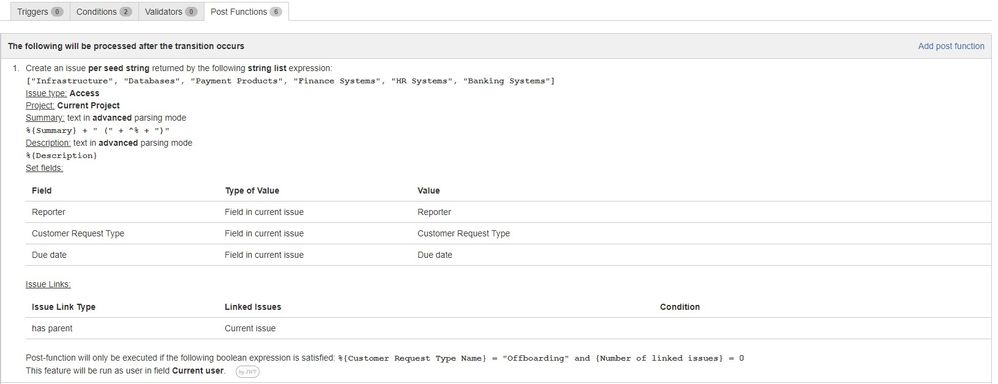Click 'Field in current issue' in Reporter row
The height and width of the screenshot is (384, 998).
click(264, 212)
